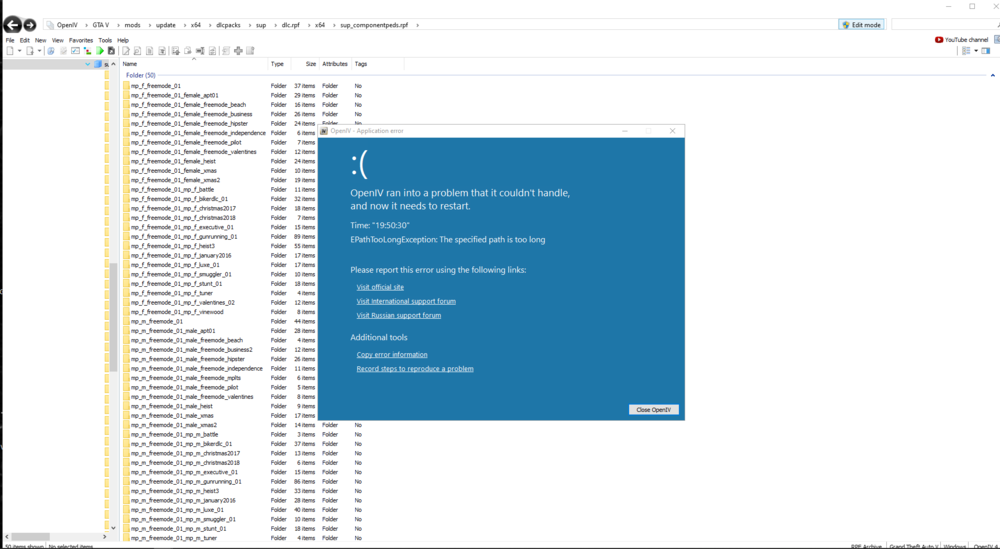Click the checkmark image toolbar icon
Screen dimensions: 1000x549
(75, 51)
